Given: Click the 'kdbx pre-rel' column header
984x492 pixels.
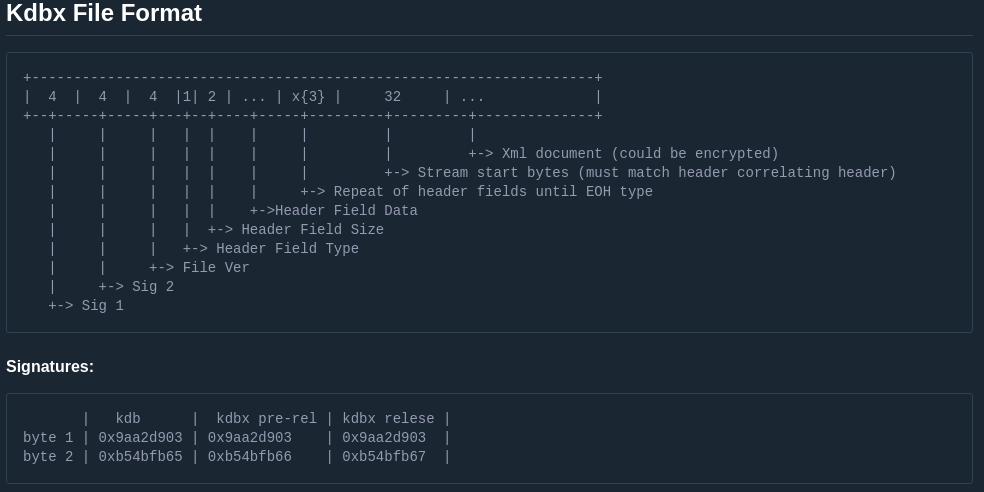Looking at the screenshot, I should pos(266,419).
